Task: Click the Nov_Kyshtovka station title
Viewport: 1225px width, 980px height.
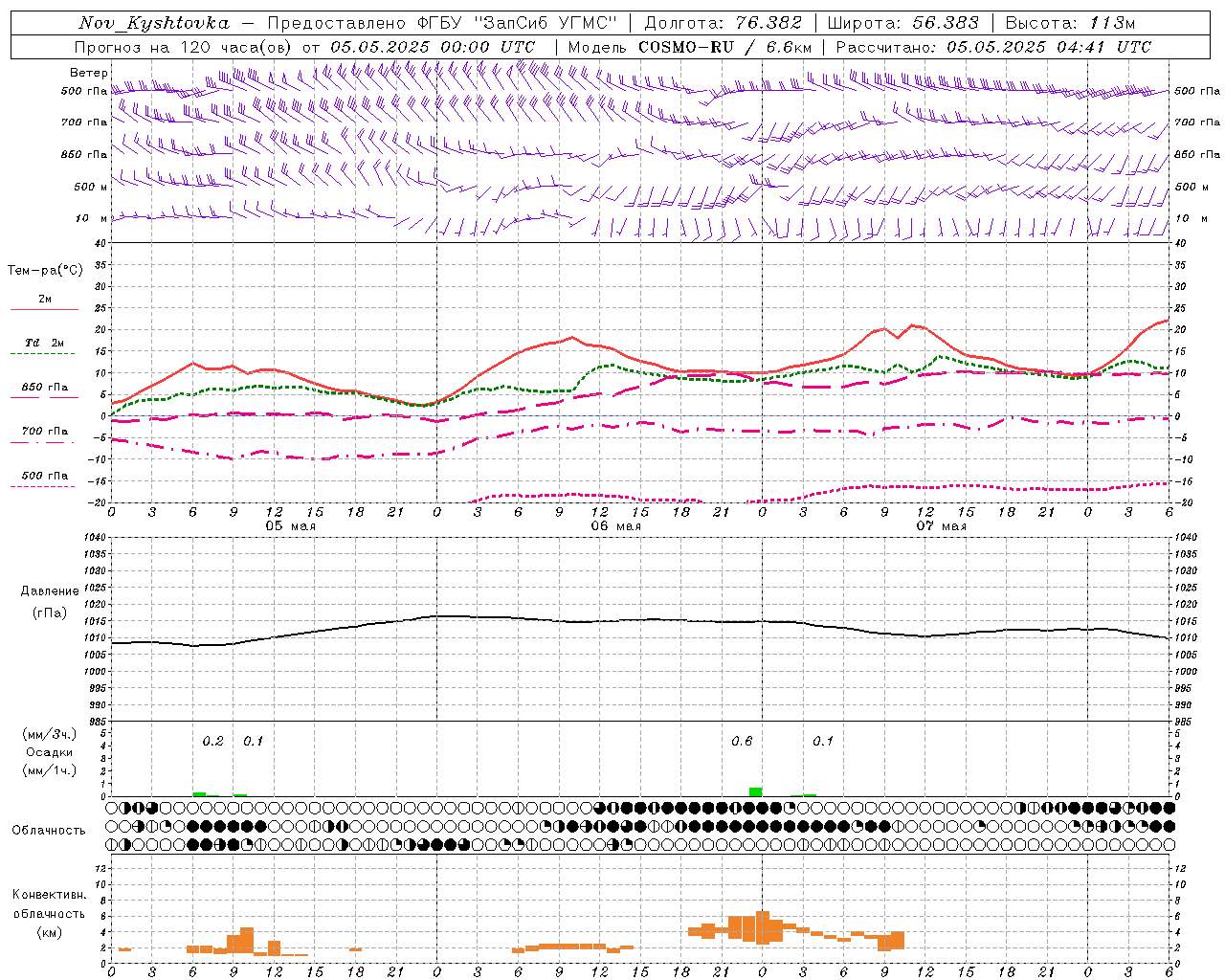Action: 154,23
